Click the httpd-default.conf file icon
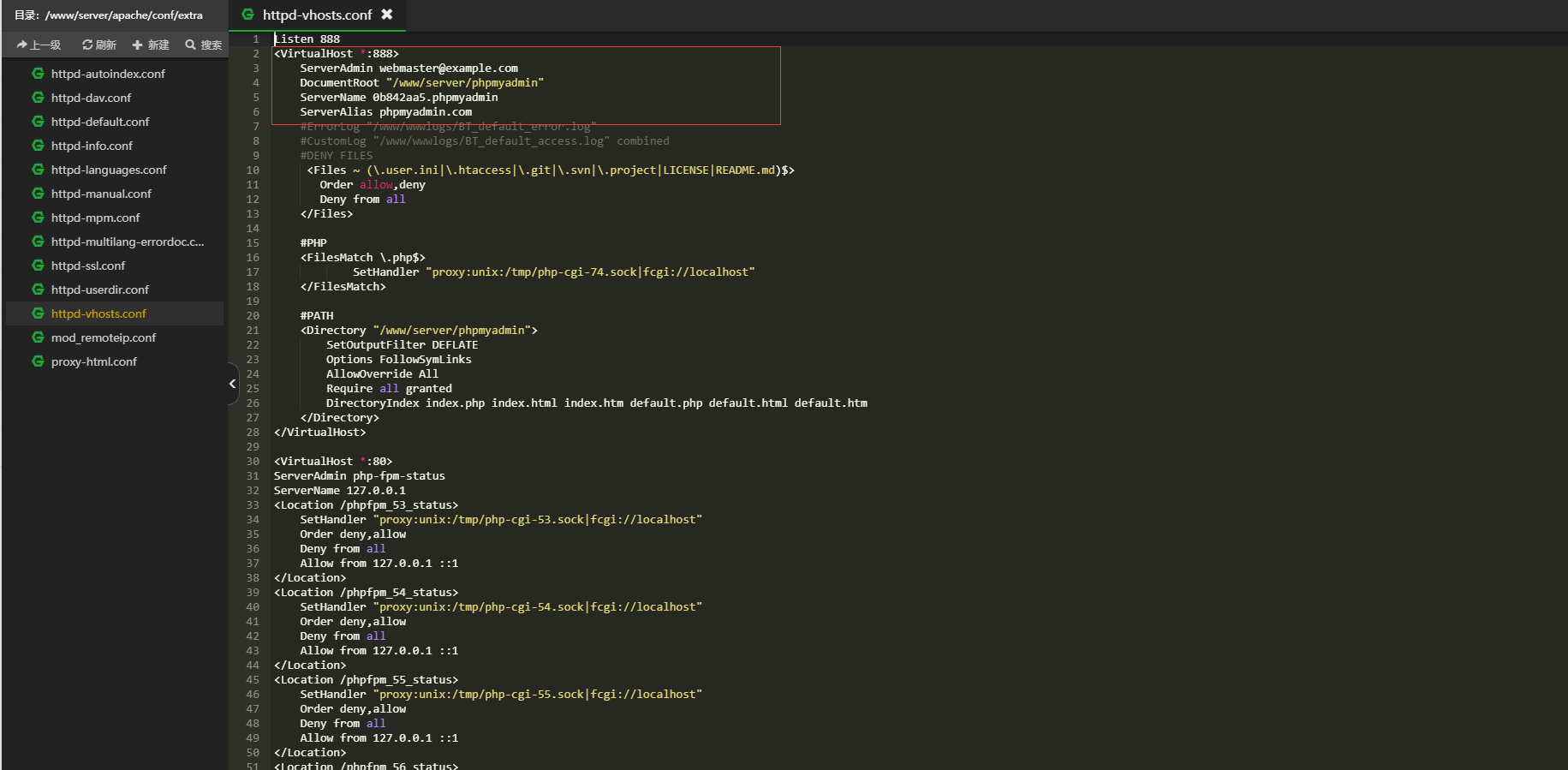The width and height of the screenshot is (1568, 770). click(x=38, y=122)
